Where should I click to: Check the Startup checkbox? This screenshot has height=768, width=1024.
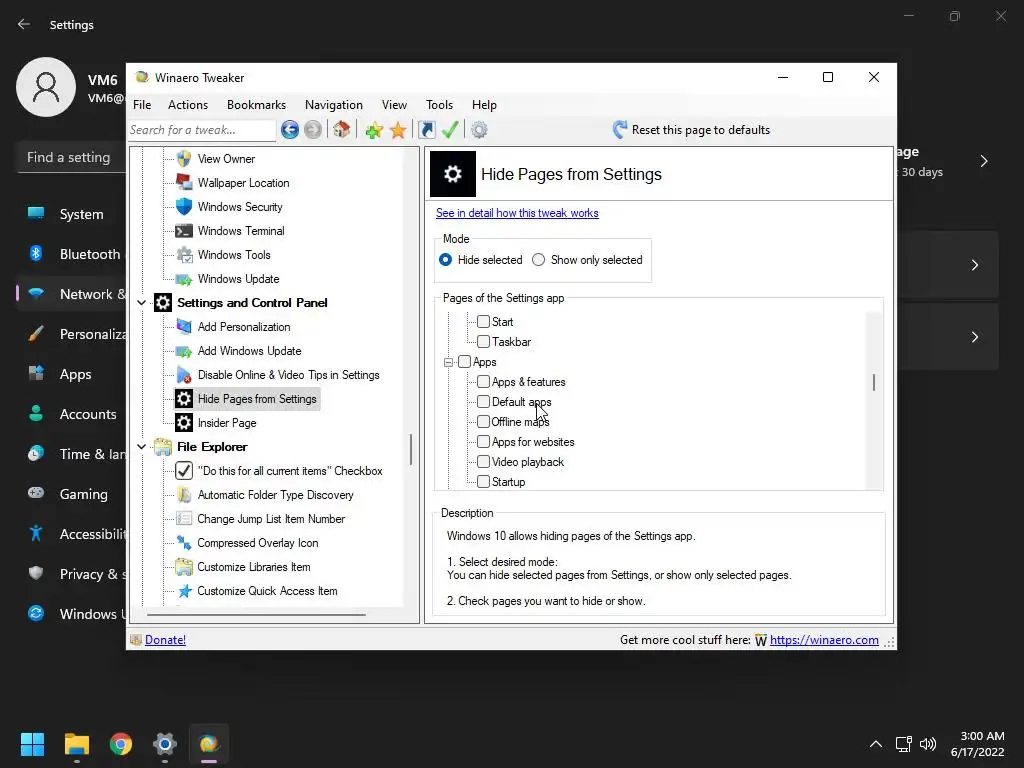(x=483, y=481)
